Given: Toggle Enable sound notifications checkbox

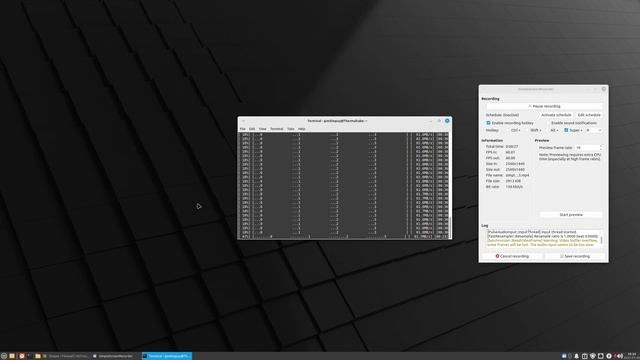Looking at the screenshot, I should point(548,123).
